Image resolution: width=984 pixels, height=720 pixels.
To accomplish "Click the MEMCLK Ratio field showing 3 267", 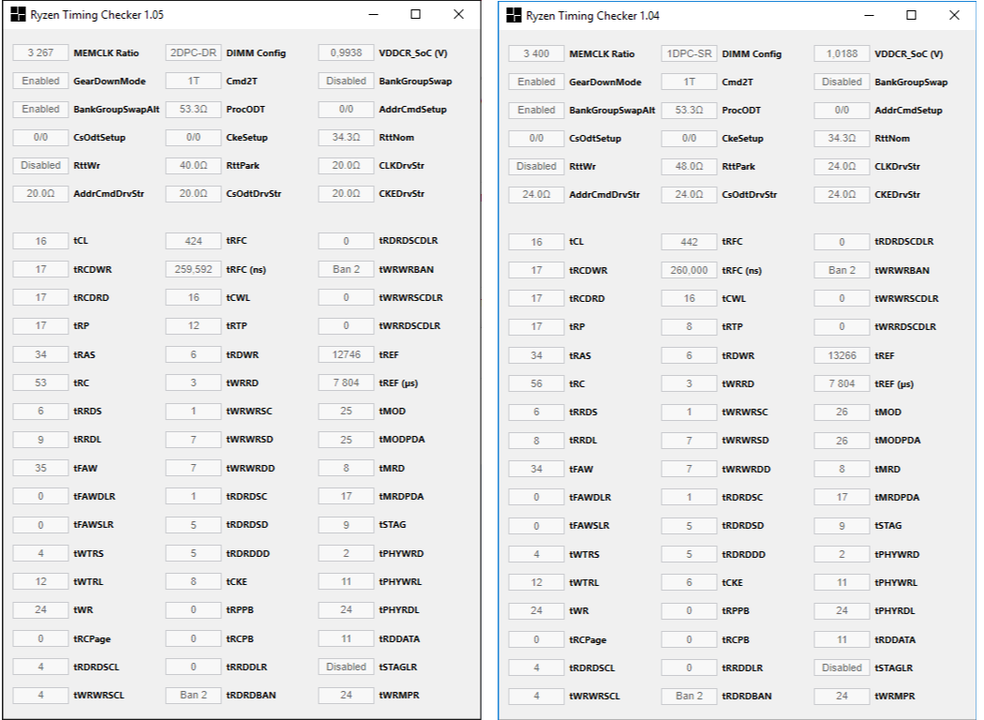I will click(x=41, y=53).
